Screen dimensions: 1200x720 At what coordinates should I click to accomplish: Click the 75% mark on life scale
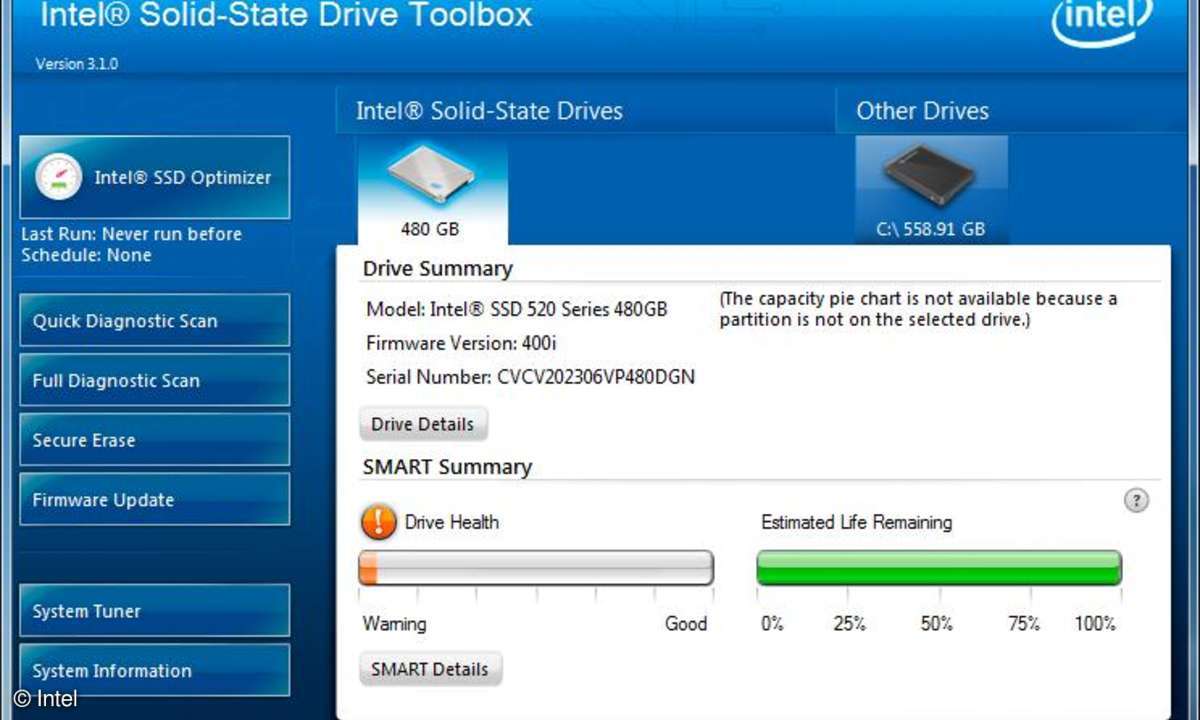tap(1024, 624)
